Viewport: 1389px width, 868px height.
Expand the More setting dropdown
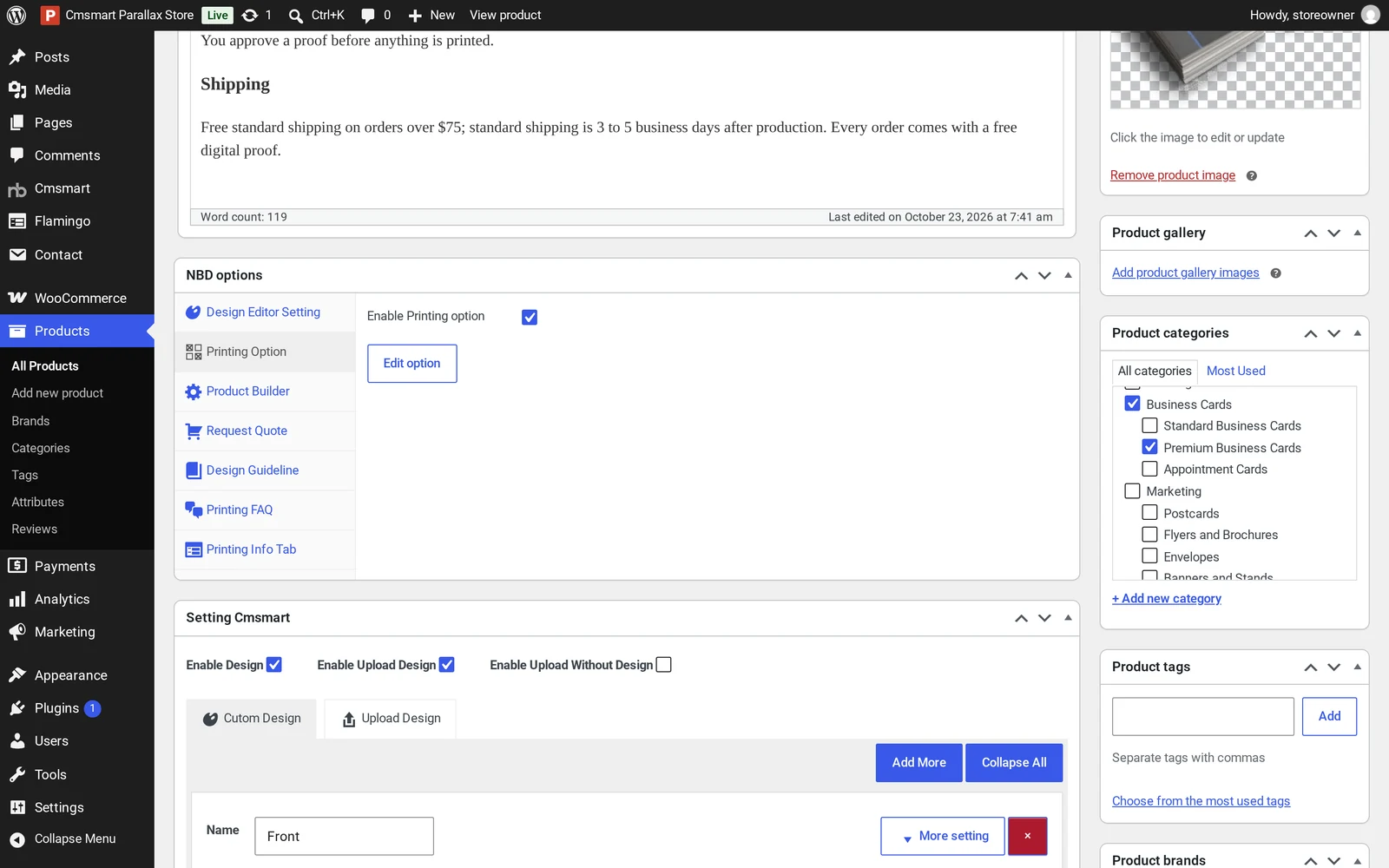click(x=943, y=836)
